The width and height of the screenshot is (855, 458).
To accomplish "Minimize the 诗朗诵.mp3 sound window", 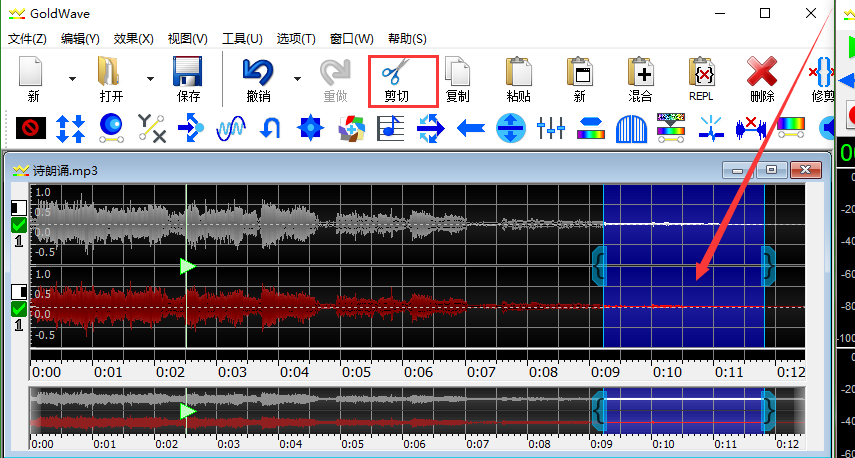I will pos(738,170).
